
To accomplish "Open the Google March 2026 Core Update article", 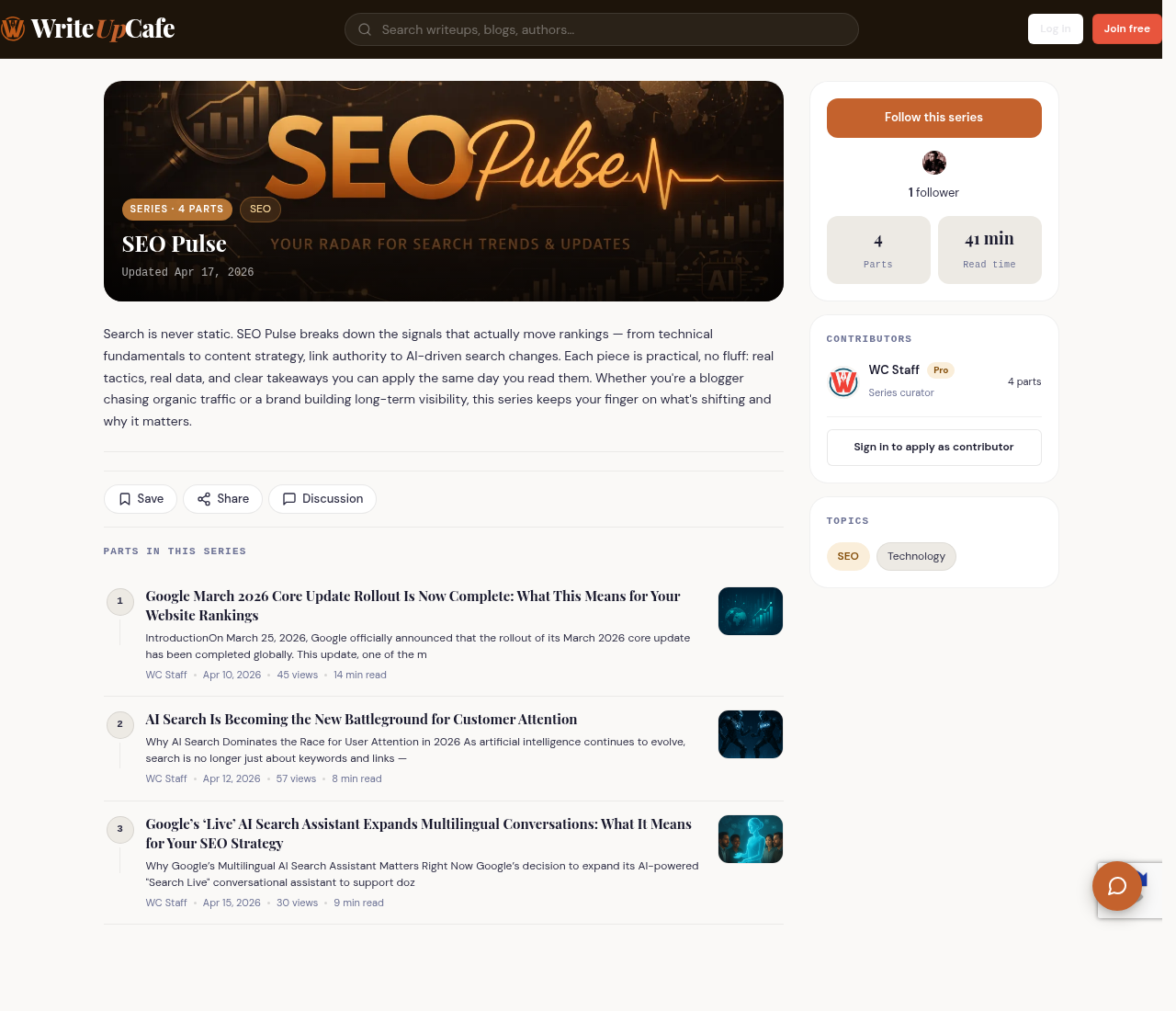I will click(413, 606).
